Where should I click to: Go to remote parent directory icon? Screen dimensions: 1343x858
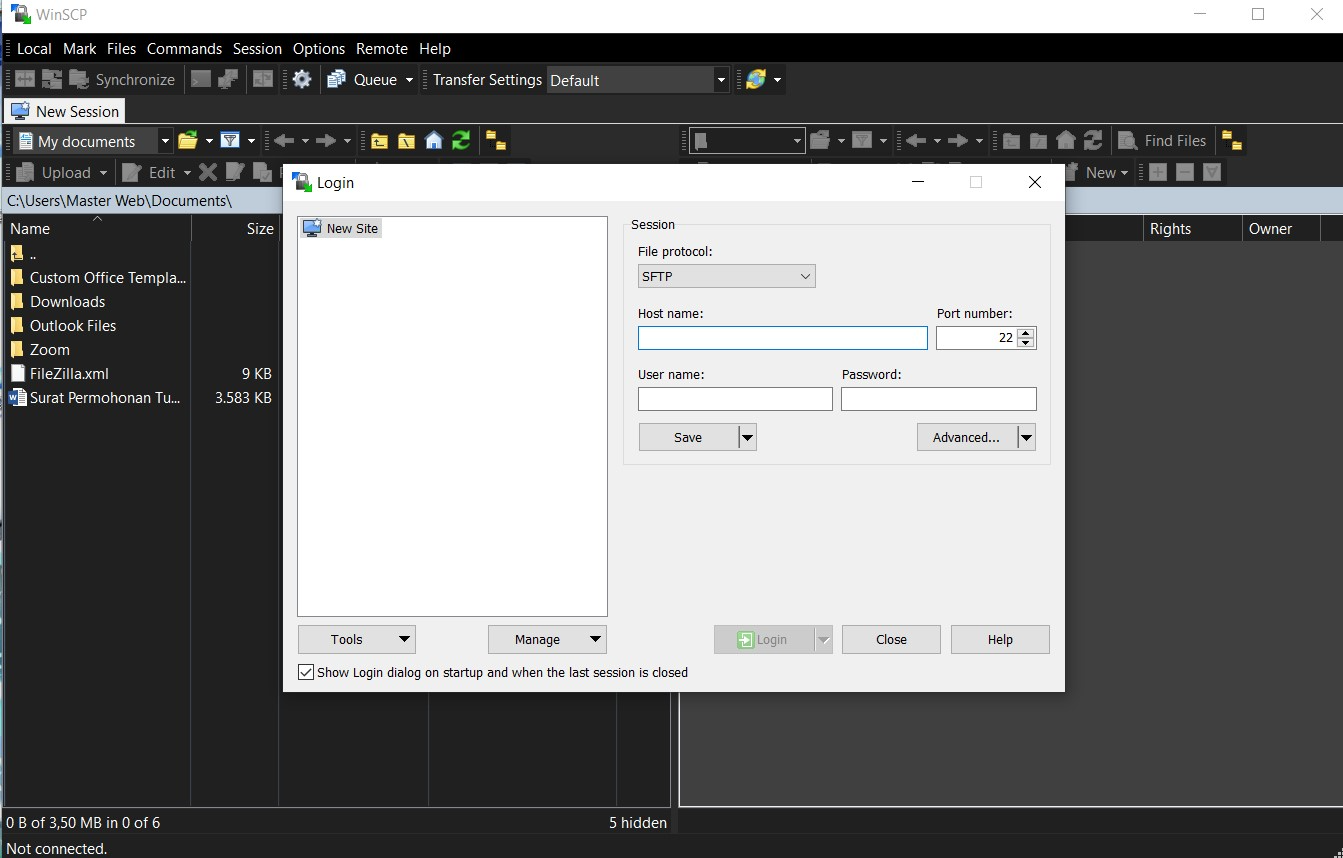coord(1012,141)
